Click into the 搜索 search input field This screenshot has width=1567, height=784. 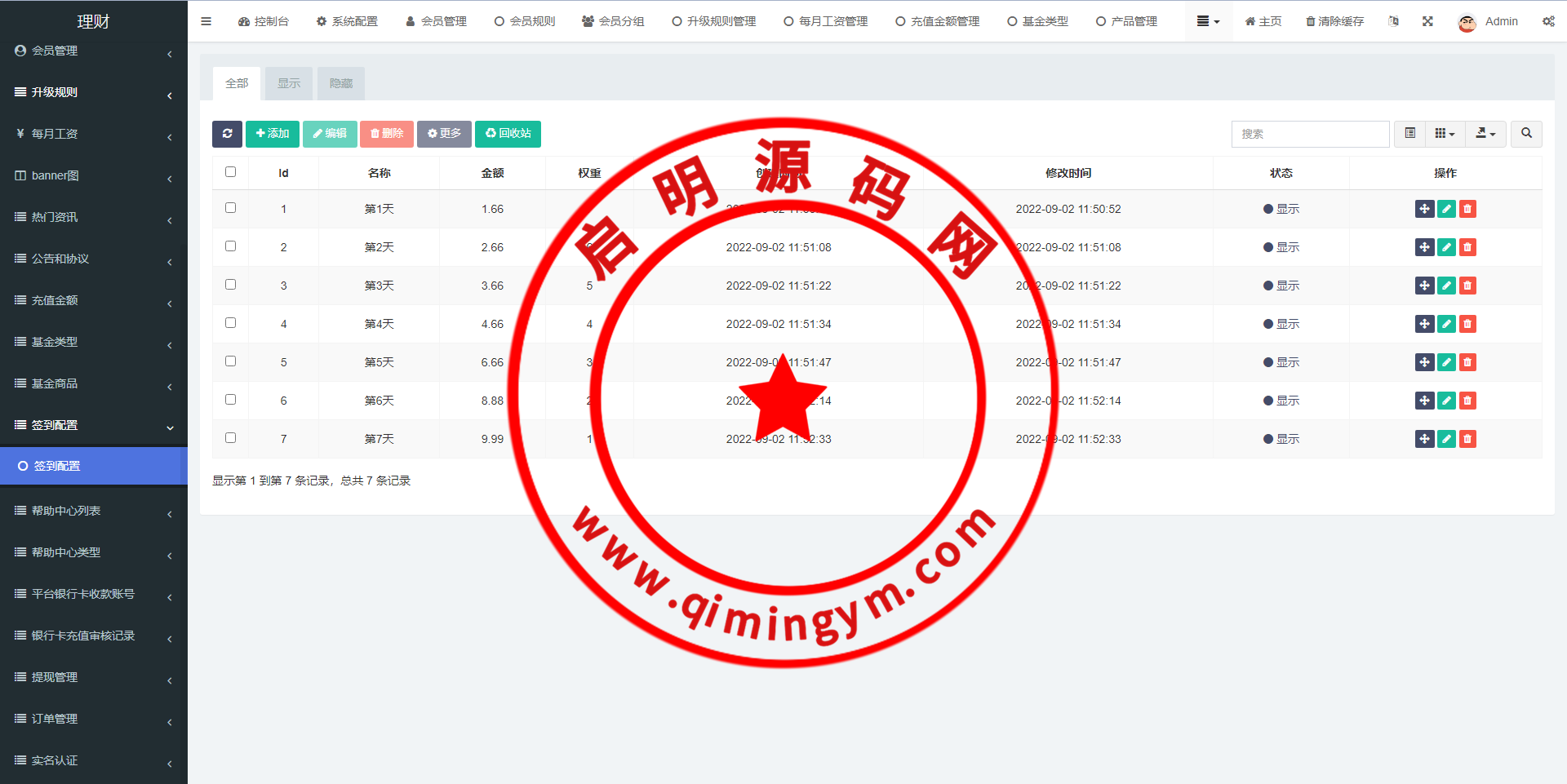pos(1310,134)
